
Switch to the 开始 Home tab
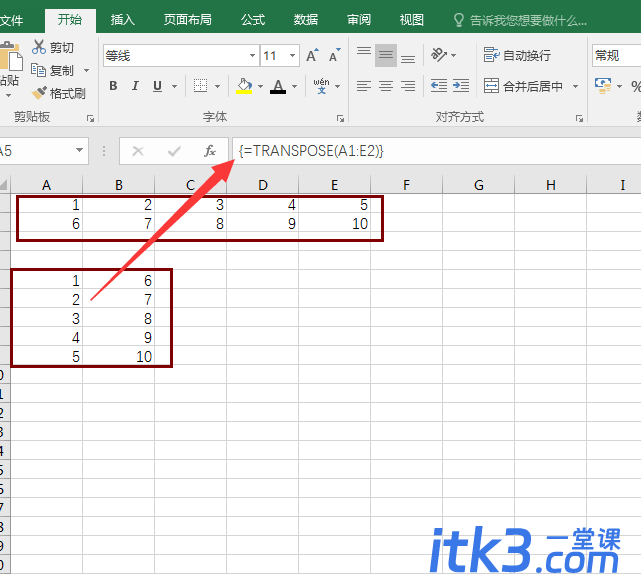pos(70,20)
